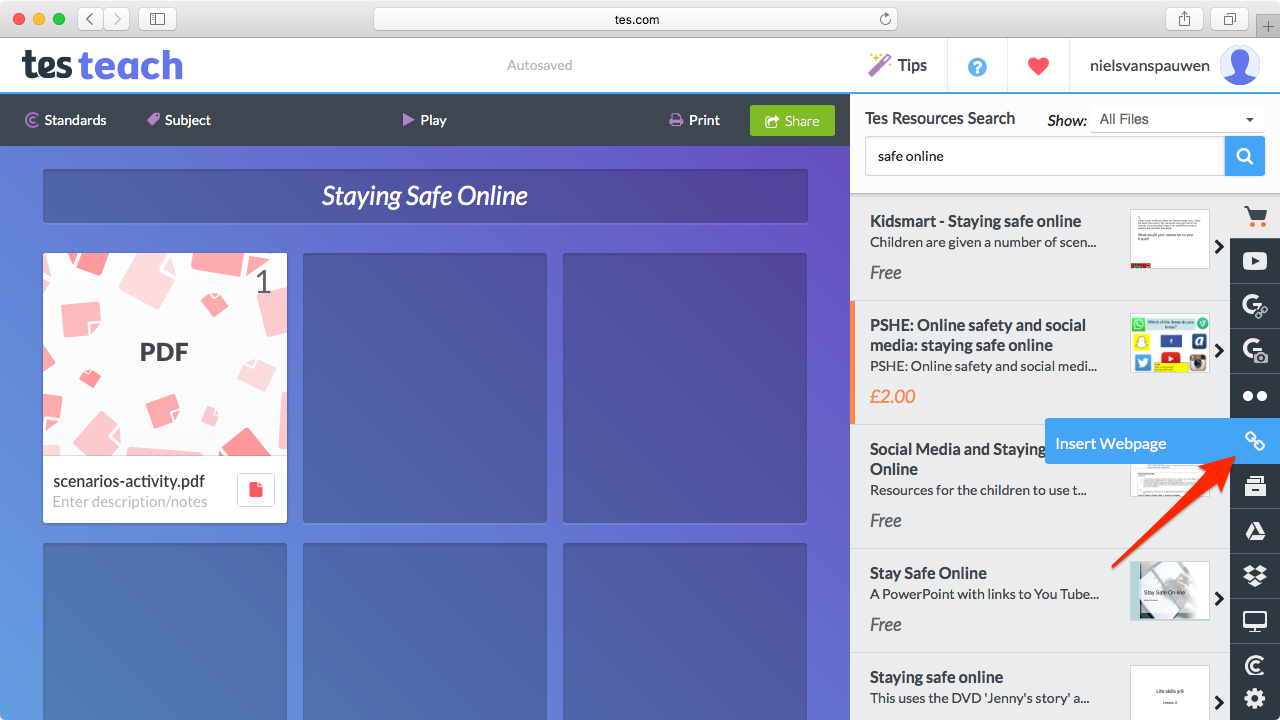Open the Show All Files dropdown

1176,119
